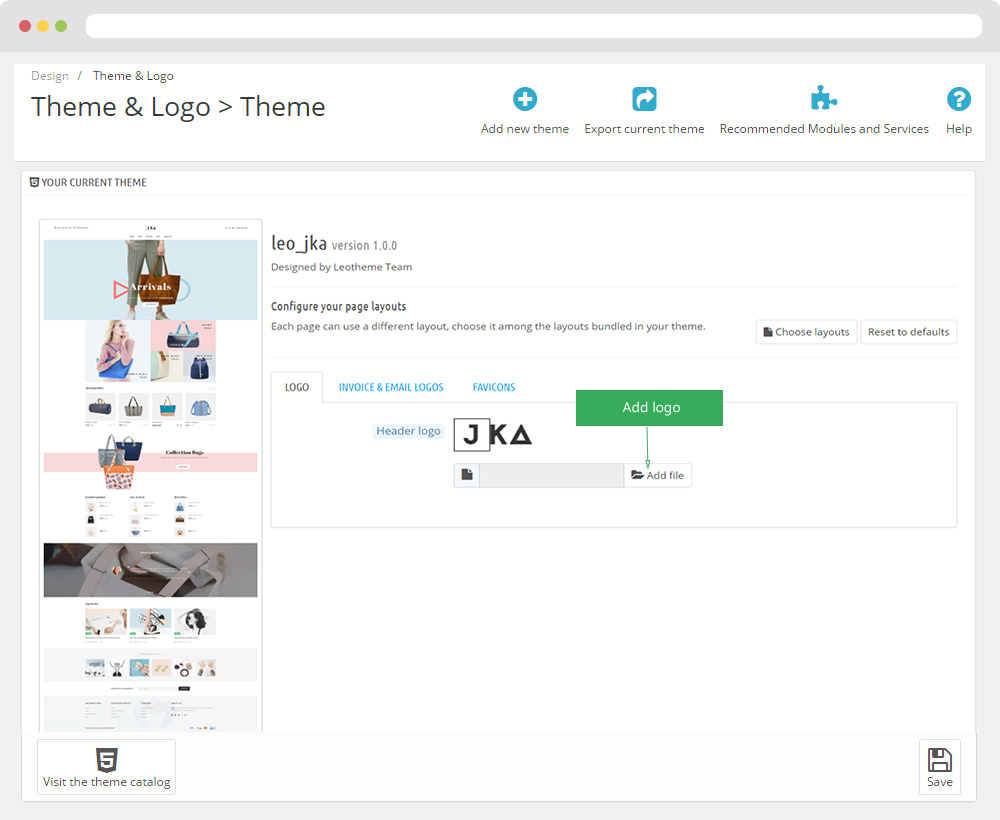This screenshot has height=820, width=1000.
Task: Click the leo_jka theme name
Action: [x=299, y=243]
